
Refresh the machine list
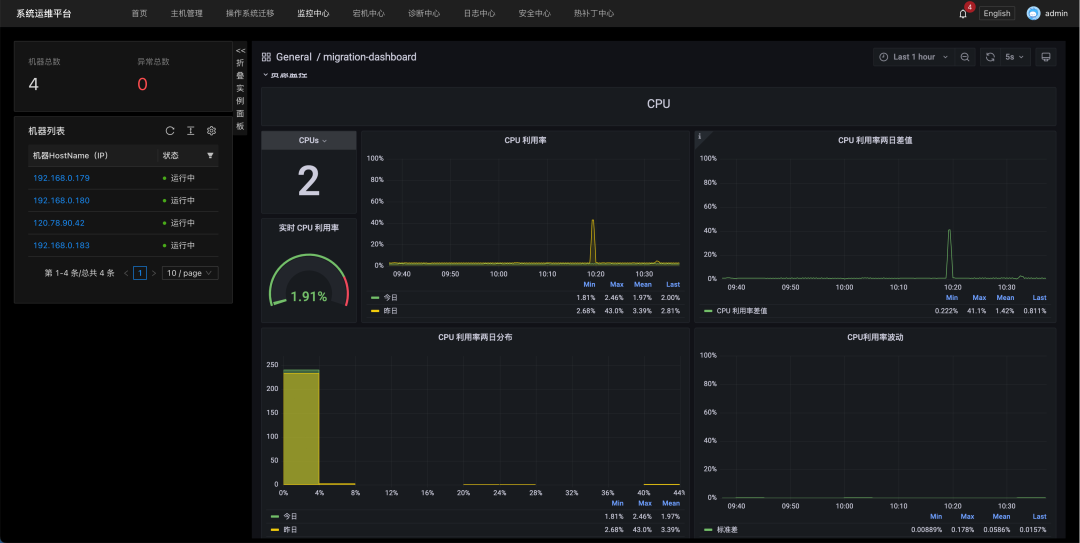pos(170,131)
